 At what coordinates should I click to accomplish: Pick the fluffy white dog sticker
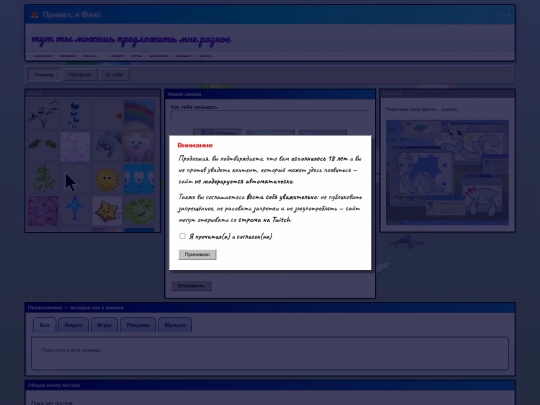[139, 146]
